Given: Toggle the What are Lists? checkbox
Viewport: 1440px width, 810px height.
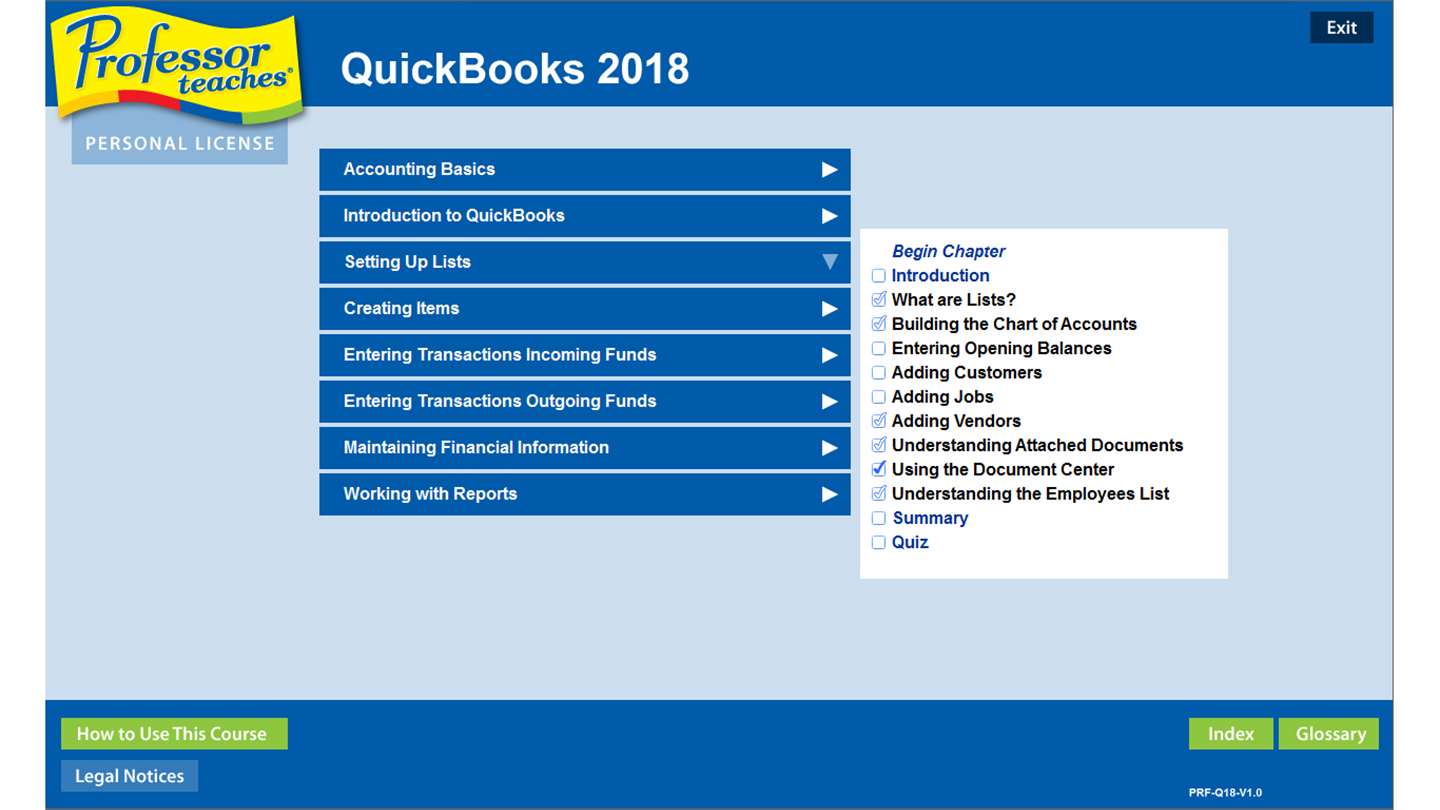Looking at the screenshot, I should (x=879, y=300).
